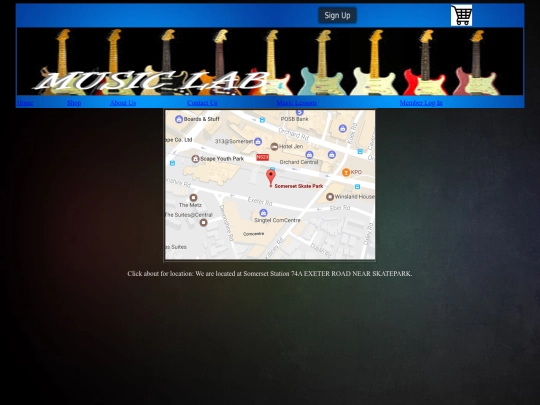Click the Exeter Rd street label
Screen dimensions: 540x405
pyautogui.click(x=260, y=201)
